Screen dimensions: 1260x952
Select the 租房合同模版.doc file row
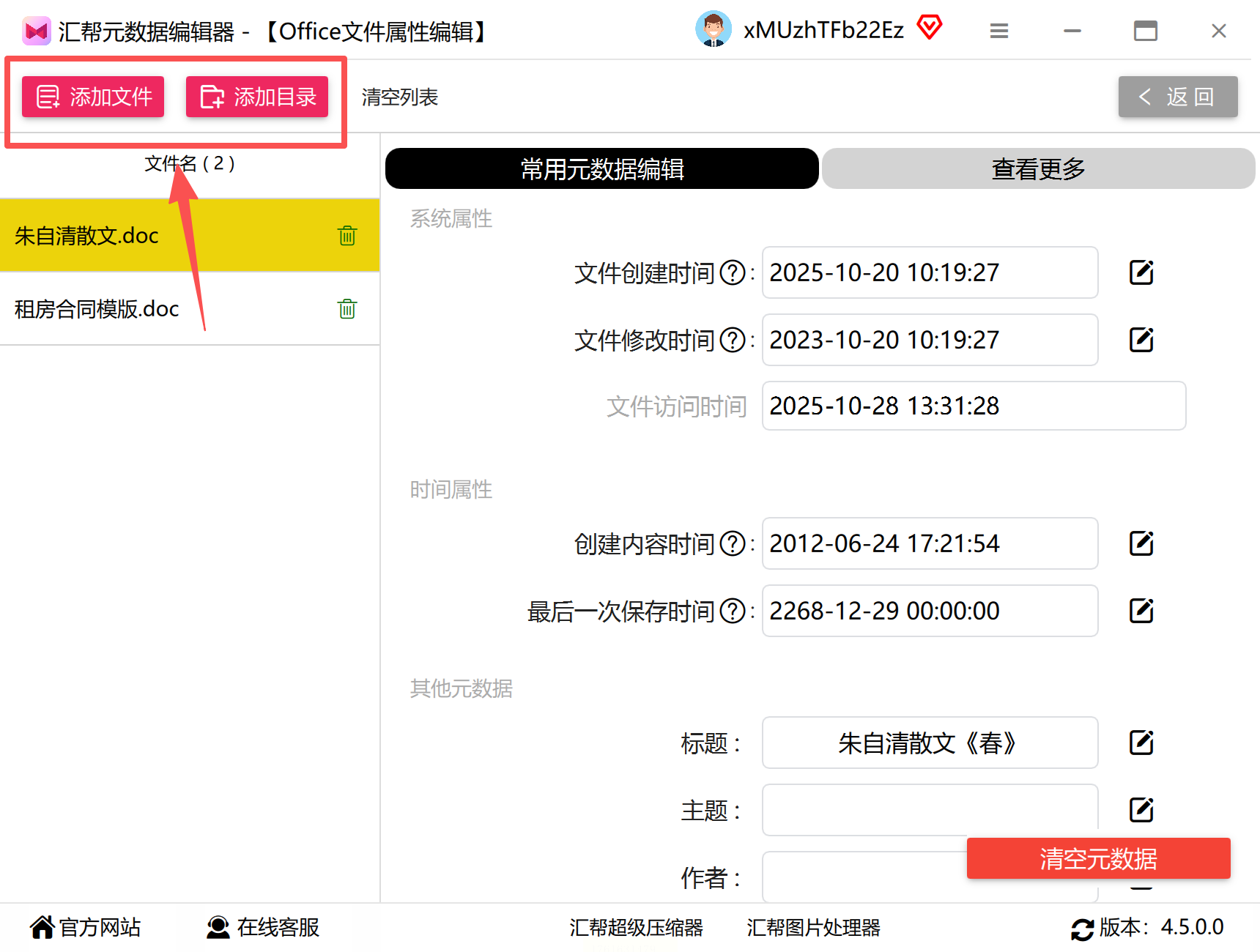coord(190,308)
